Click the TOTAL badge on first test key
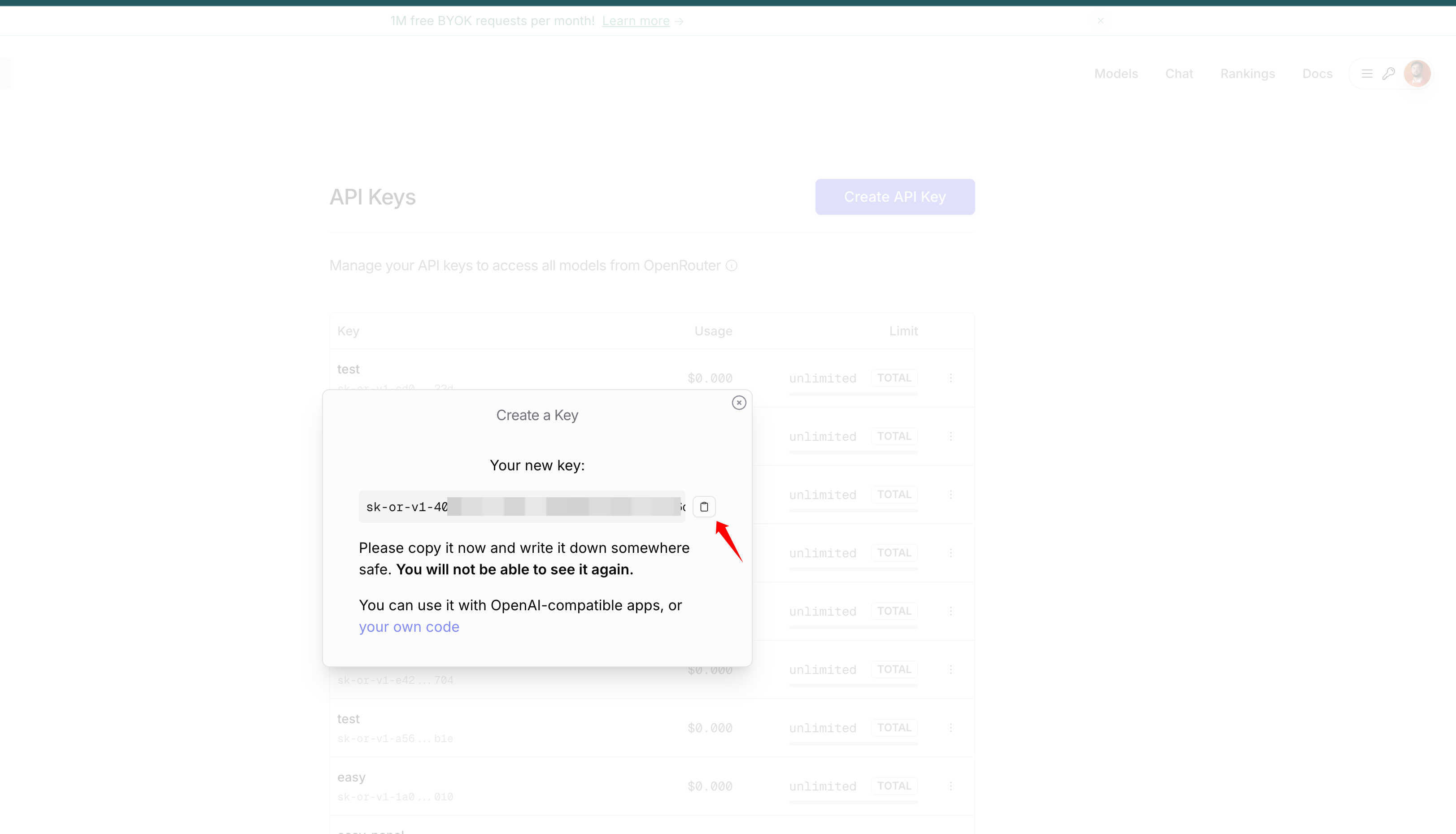 click(x=894, y=378)
